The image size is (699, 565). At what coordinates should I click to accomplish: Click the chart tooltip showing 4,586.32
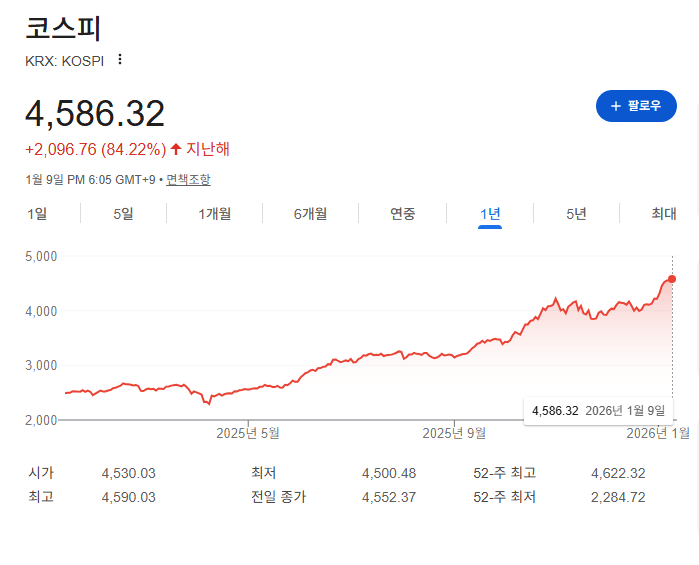598,410
